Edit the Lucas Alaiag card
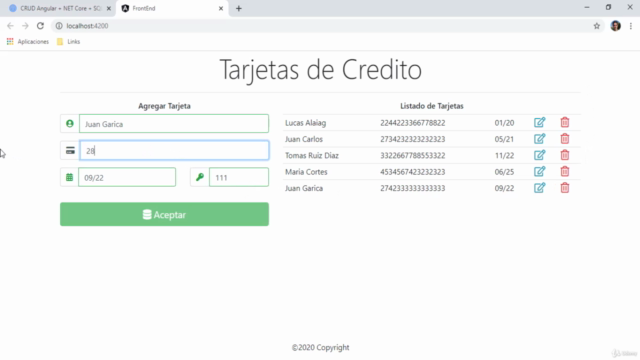 (539, 122)
